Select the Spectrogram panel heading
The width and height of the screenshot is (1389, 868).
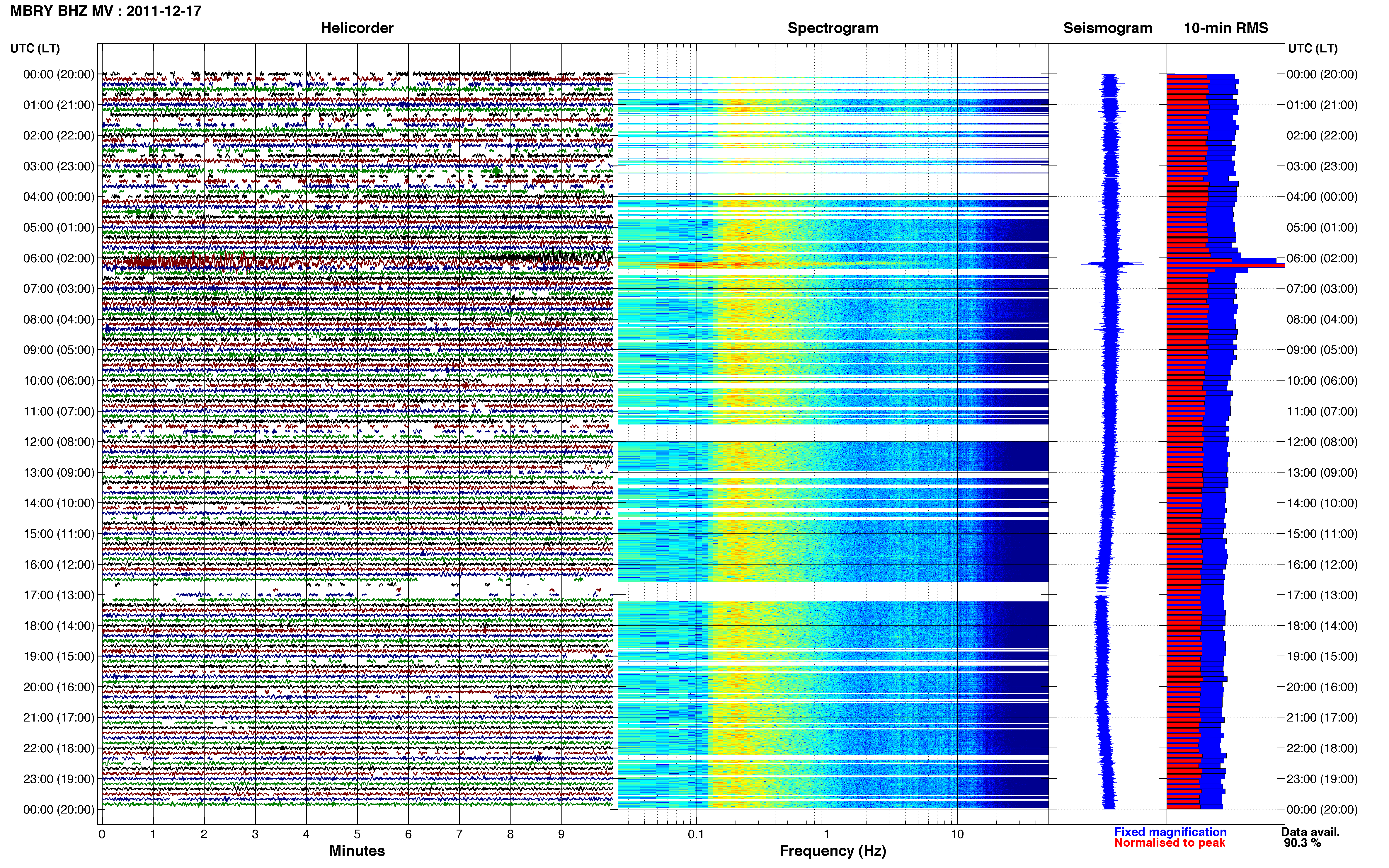point(833,28)
